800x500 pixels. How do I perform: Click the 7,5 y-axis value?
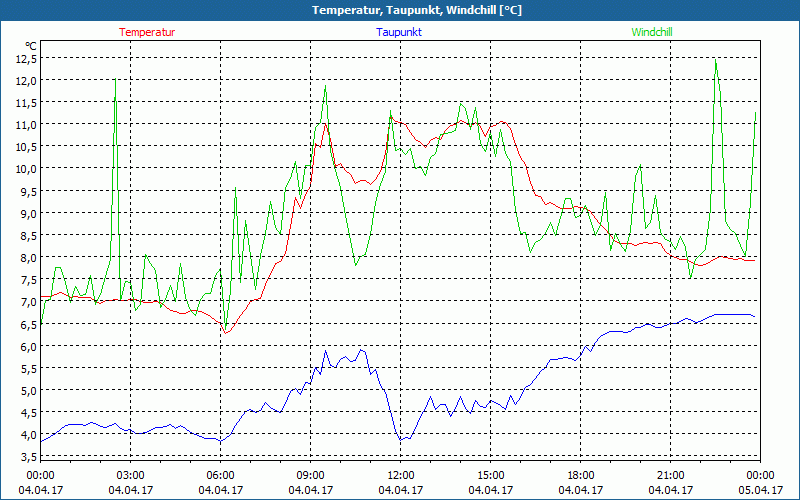[29, 280]
